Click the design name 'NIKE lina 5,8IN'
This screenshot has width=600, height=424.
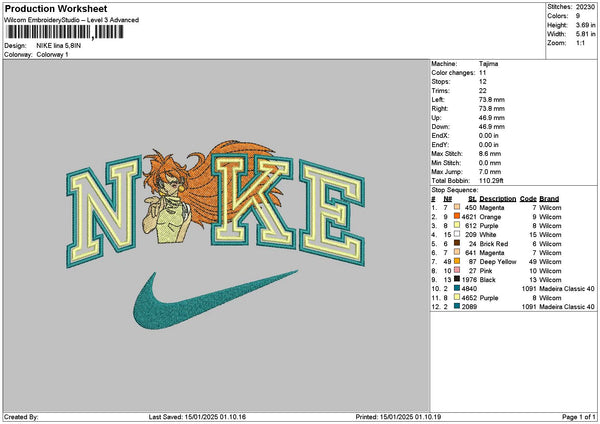[59, 46]
